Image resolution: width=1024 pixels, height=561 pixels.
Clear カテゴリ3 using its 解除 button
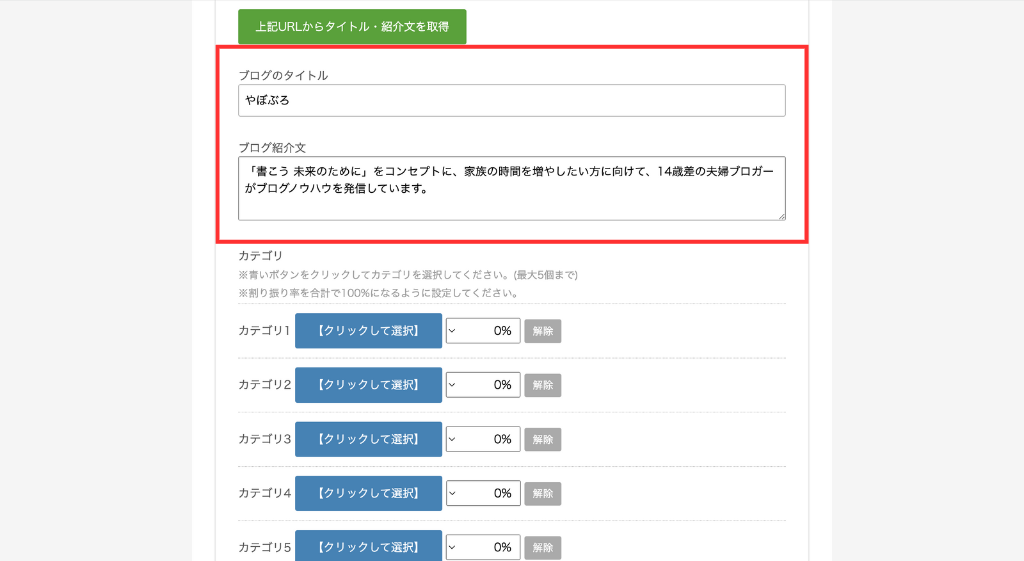point(543,439)
